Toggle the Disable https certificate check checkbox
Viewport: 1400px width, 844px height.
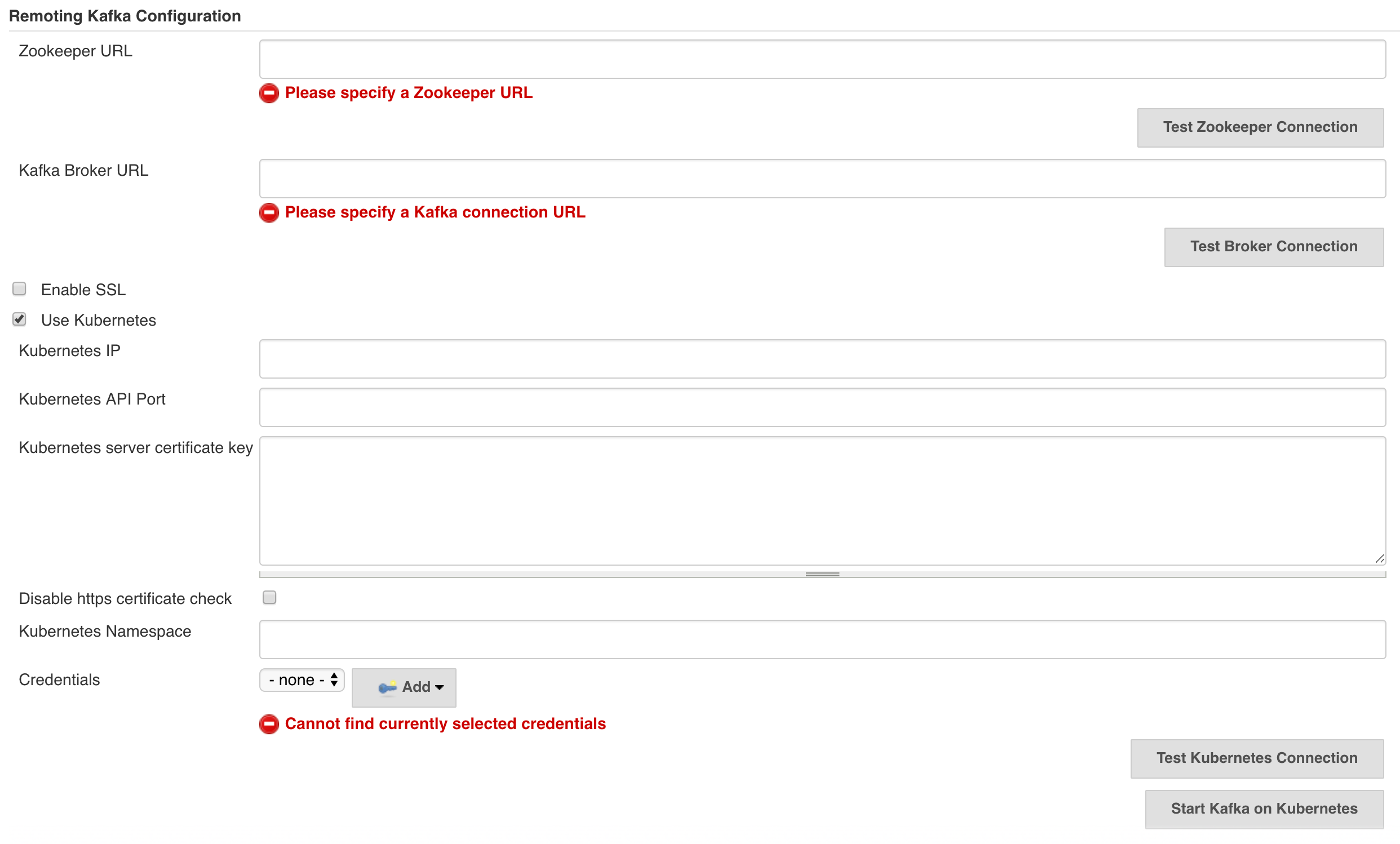coord(270,598)
